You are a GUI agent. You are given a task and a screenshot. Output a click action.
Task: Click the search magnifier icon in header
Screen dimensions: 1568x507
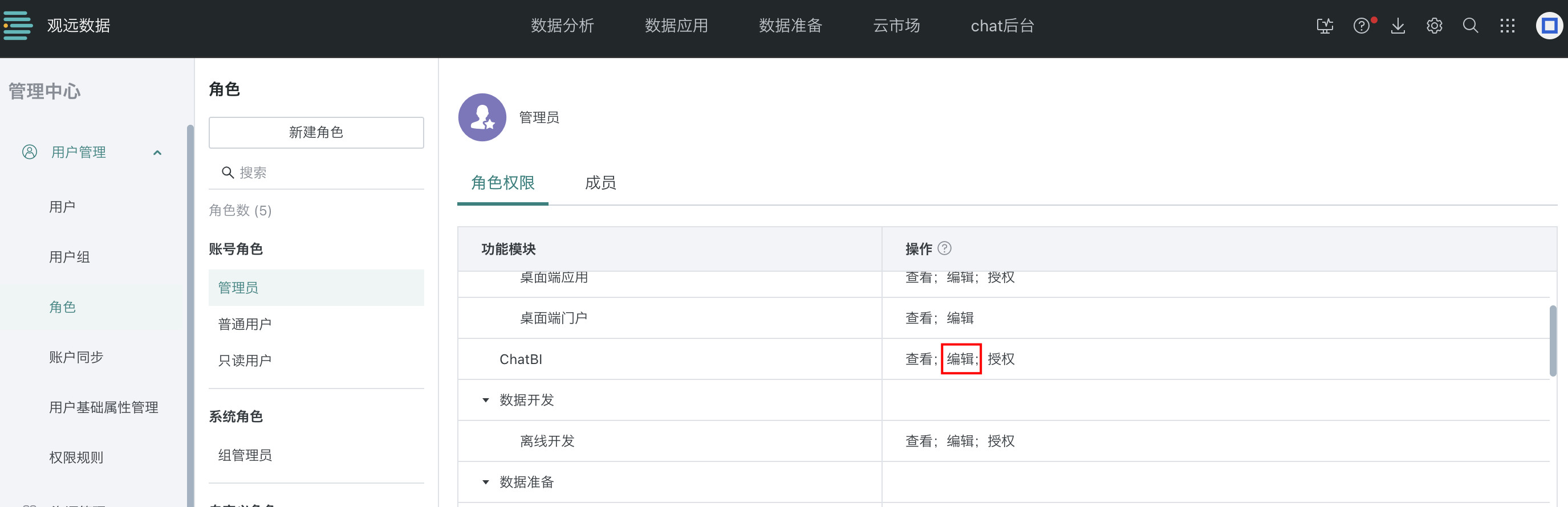tap(1470, 26)
